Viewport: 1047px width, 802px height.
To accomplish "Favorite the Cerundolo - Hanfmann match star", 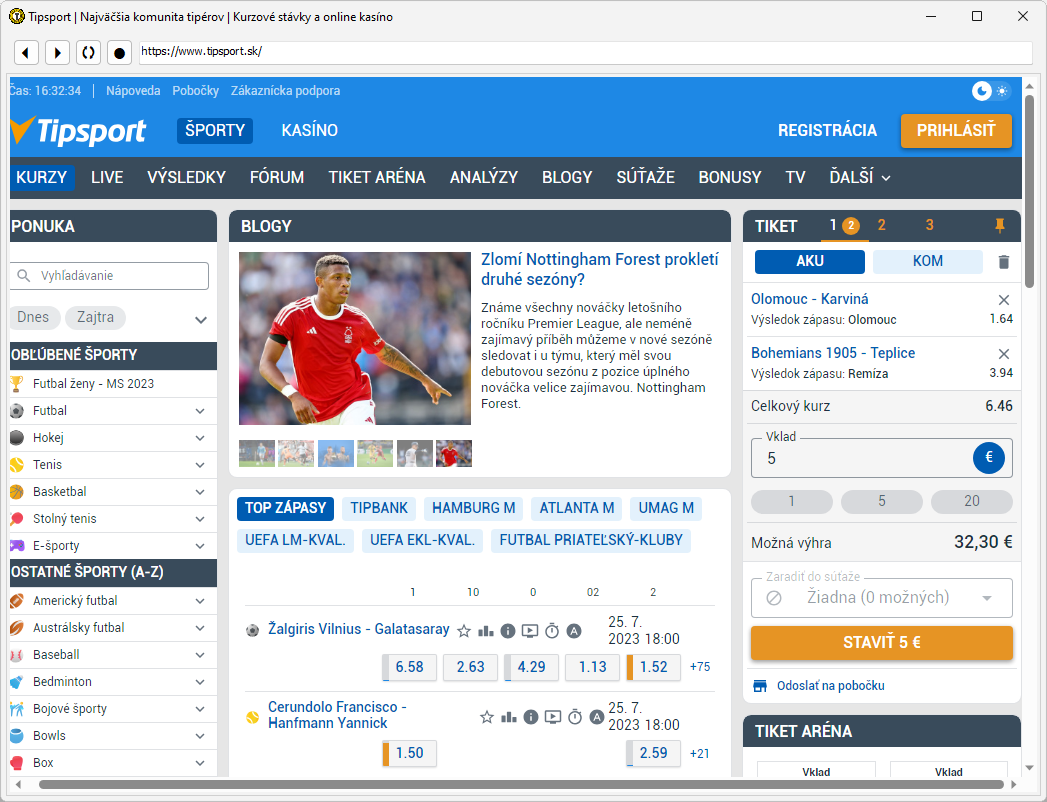I will pos(487,717).
